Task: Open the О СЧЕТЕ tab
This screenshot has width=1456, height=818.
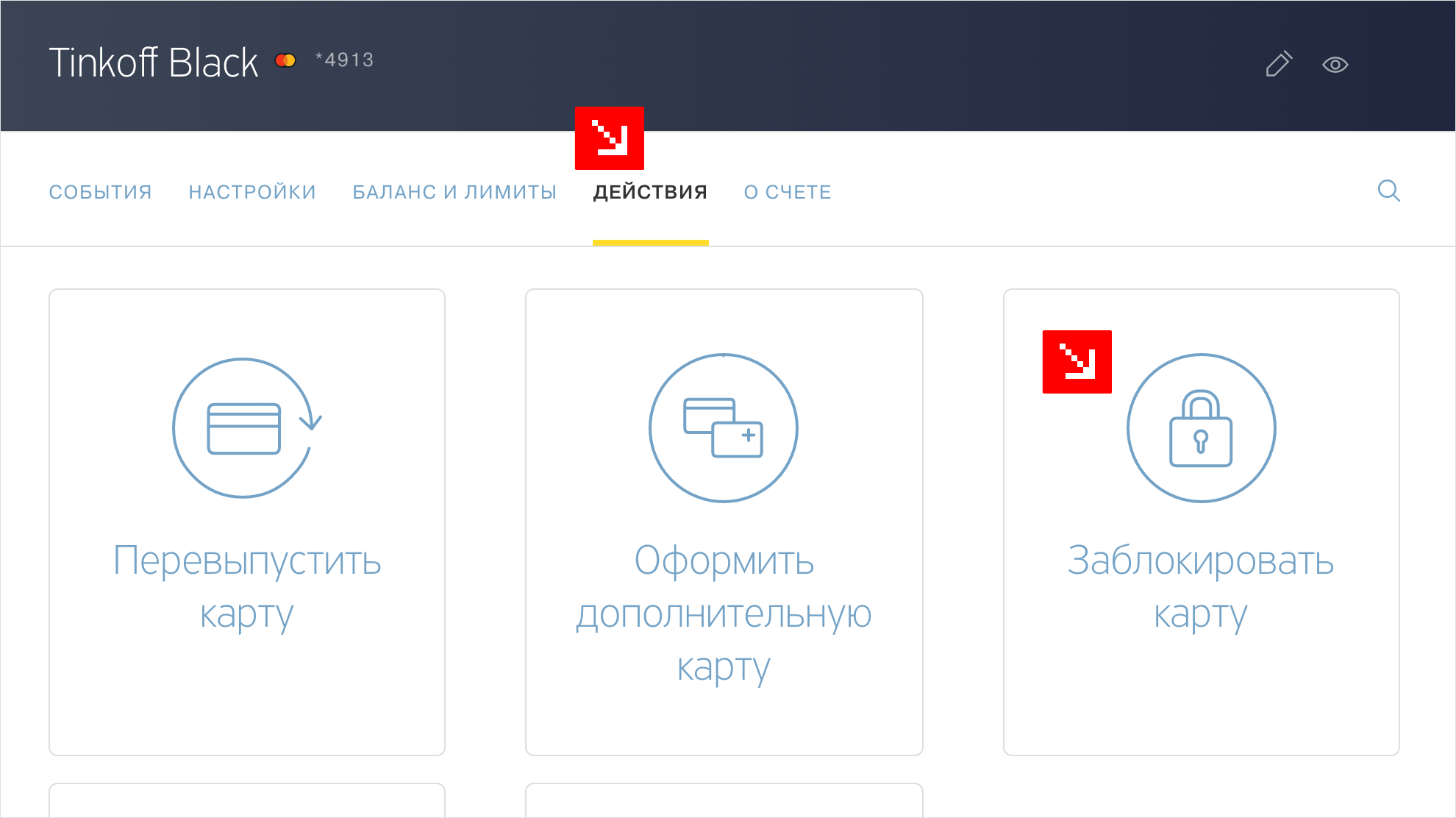Action: click(x=788, y=192)
